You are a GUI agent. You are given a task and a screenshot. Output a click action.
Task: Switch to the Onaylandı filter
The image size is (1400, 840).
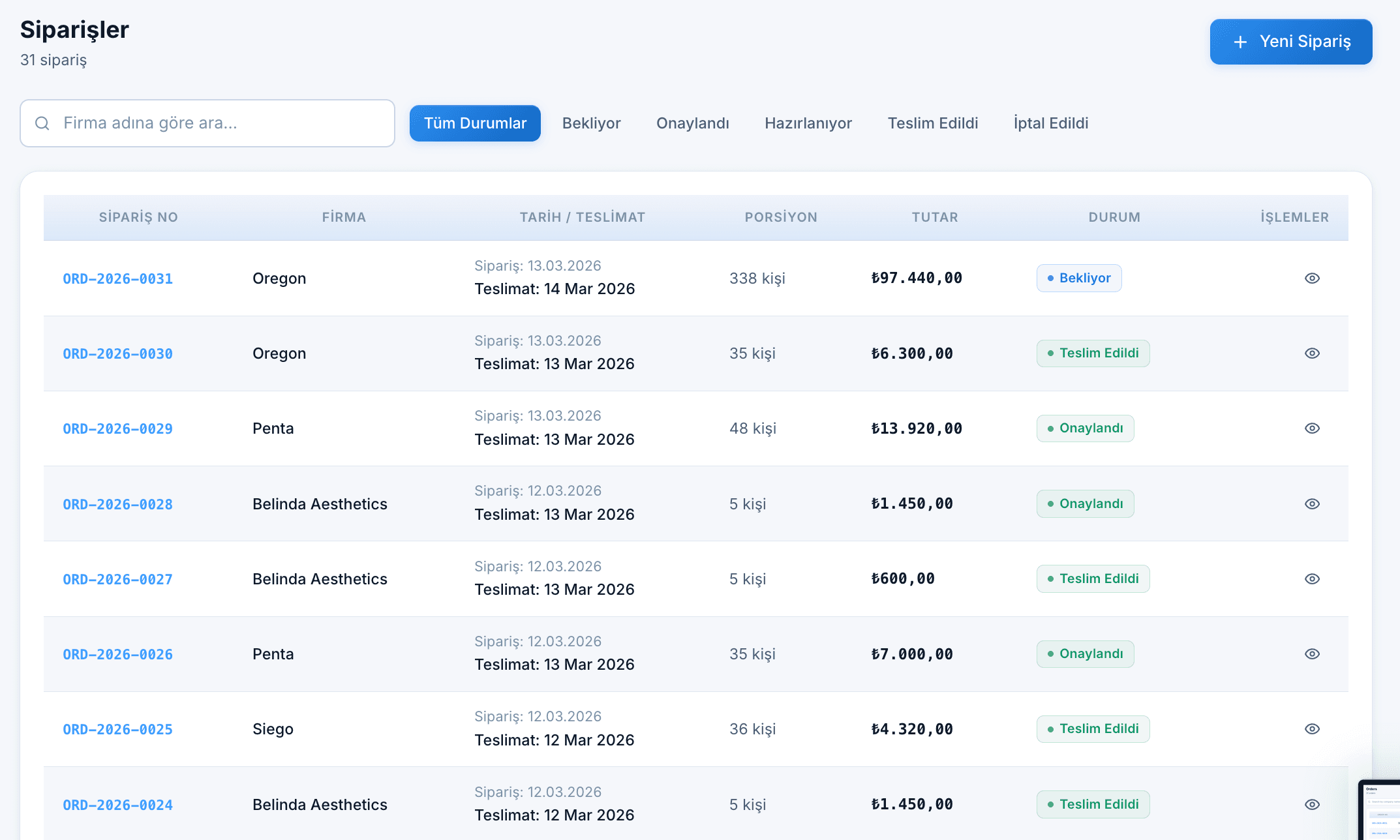pos(692,123)
